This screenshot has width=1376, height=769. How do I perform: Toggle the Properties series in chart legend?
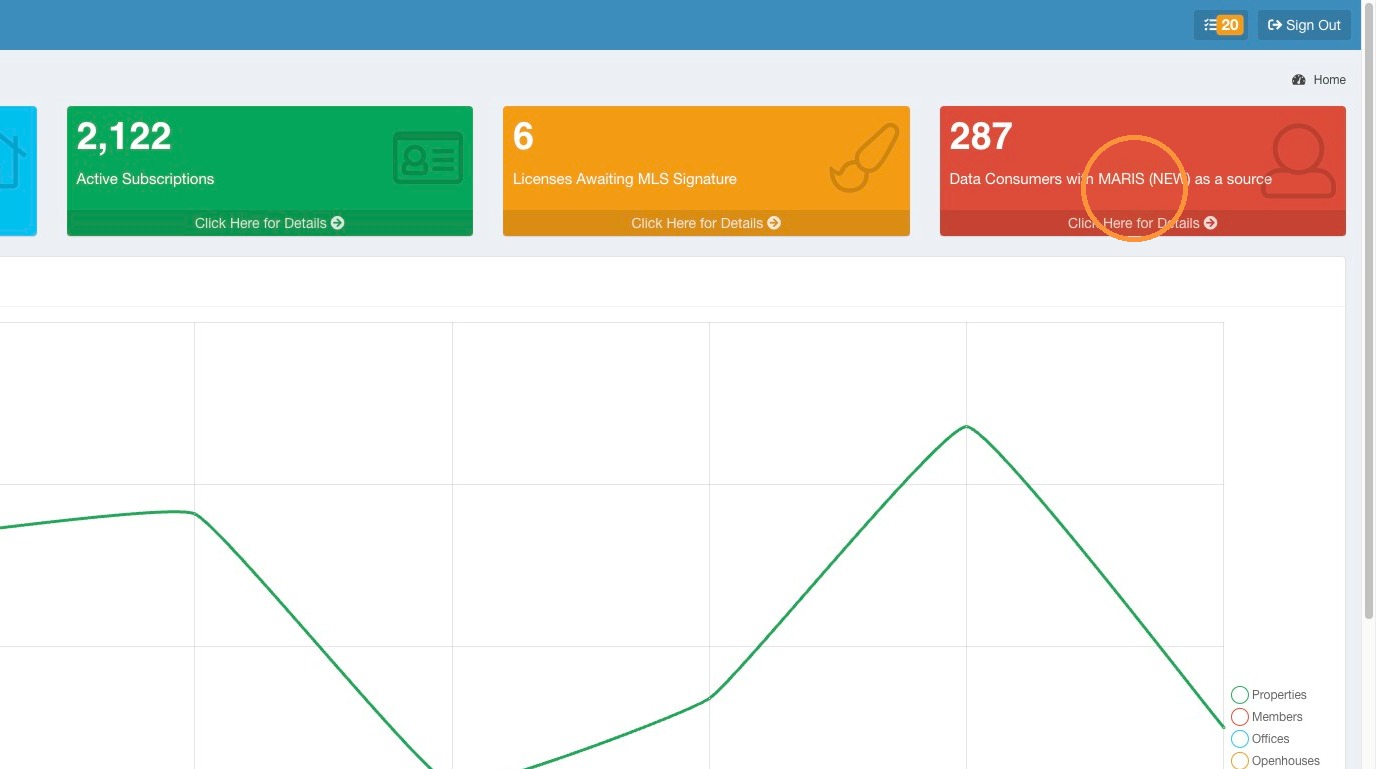[x=1269, y=695]
